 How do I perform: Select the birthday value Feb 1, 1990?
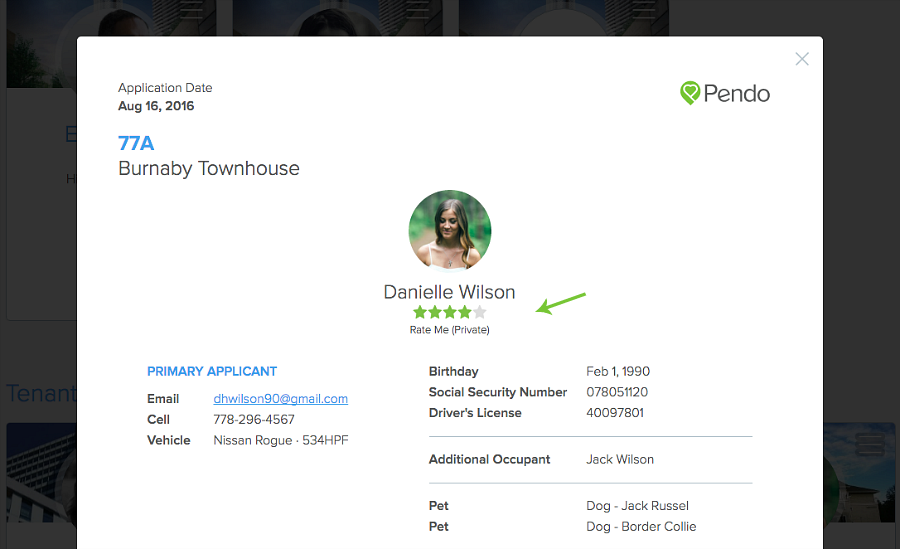(618, 372)
